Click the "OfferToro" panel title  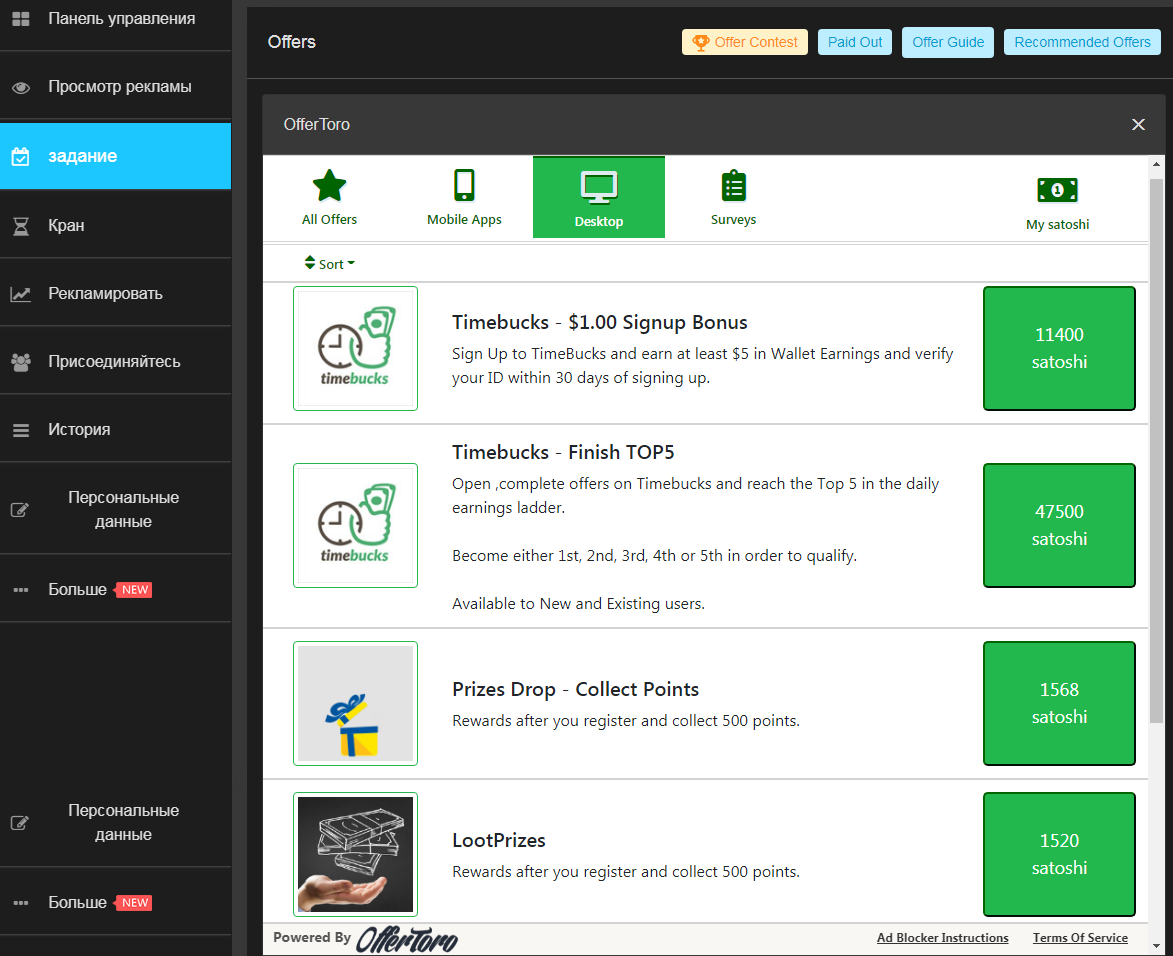(x=316, y=124)
